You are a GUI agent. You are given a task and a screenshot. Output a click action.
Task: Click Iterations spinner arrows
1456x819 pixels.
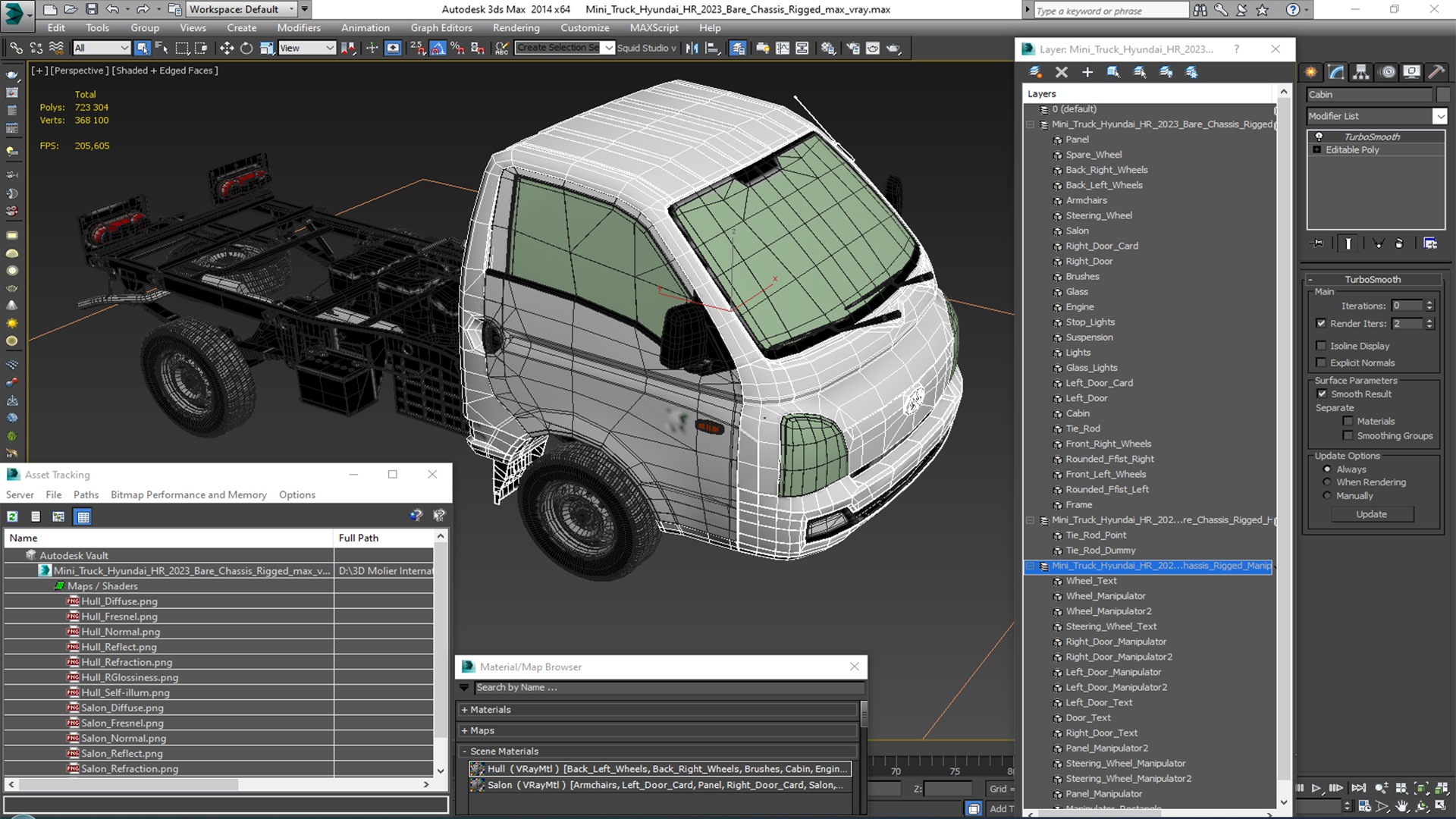[x=1429, y=306]
